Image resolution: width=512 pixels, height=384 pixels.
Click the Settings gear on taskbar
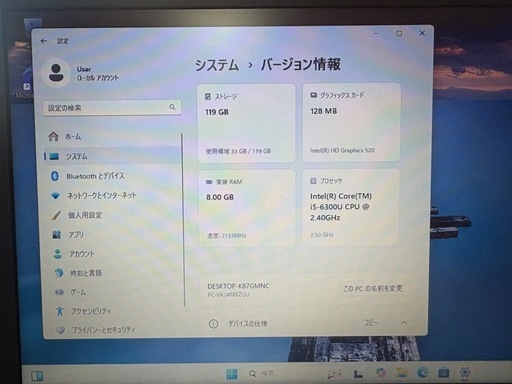point(465,372)
